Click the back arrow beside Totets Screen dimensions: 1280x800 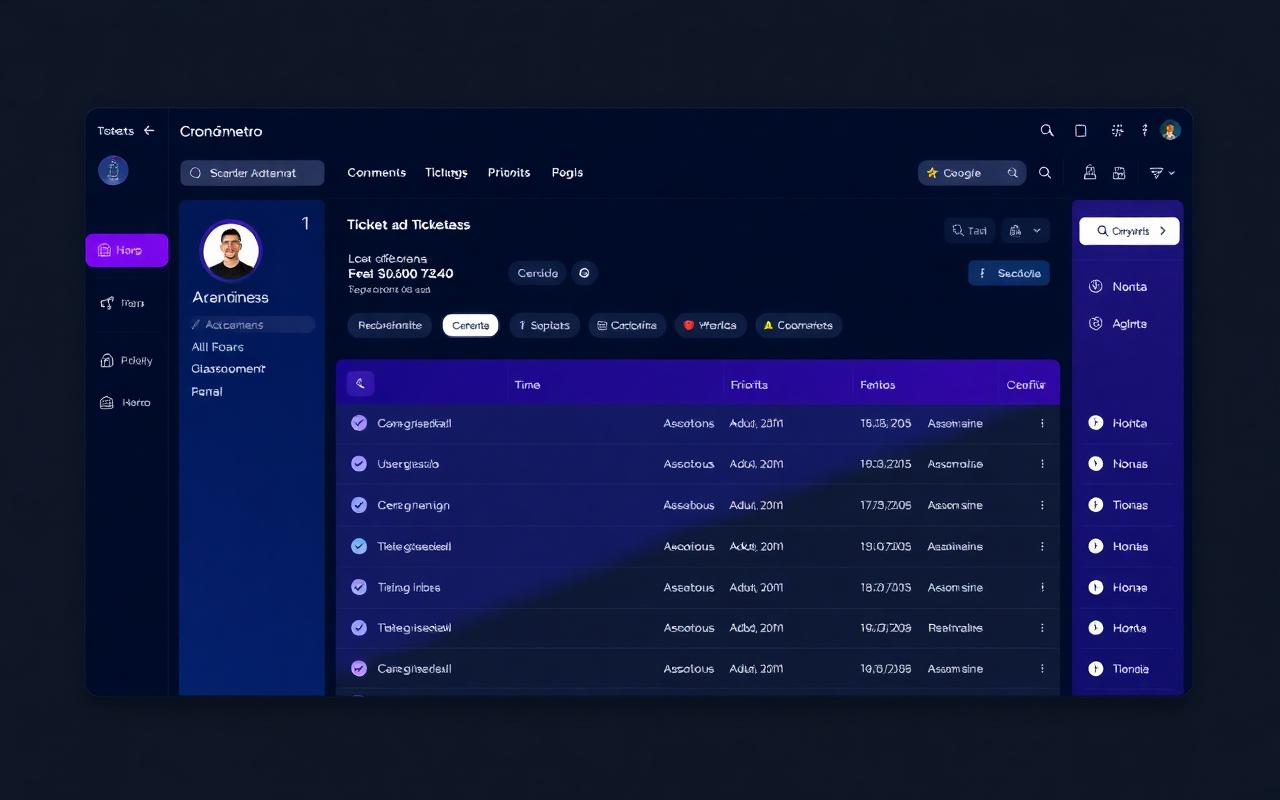point(149,131)
